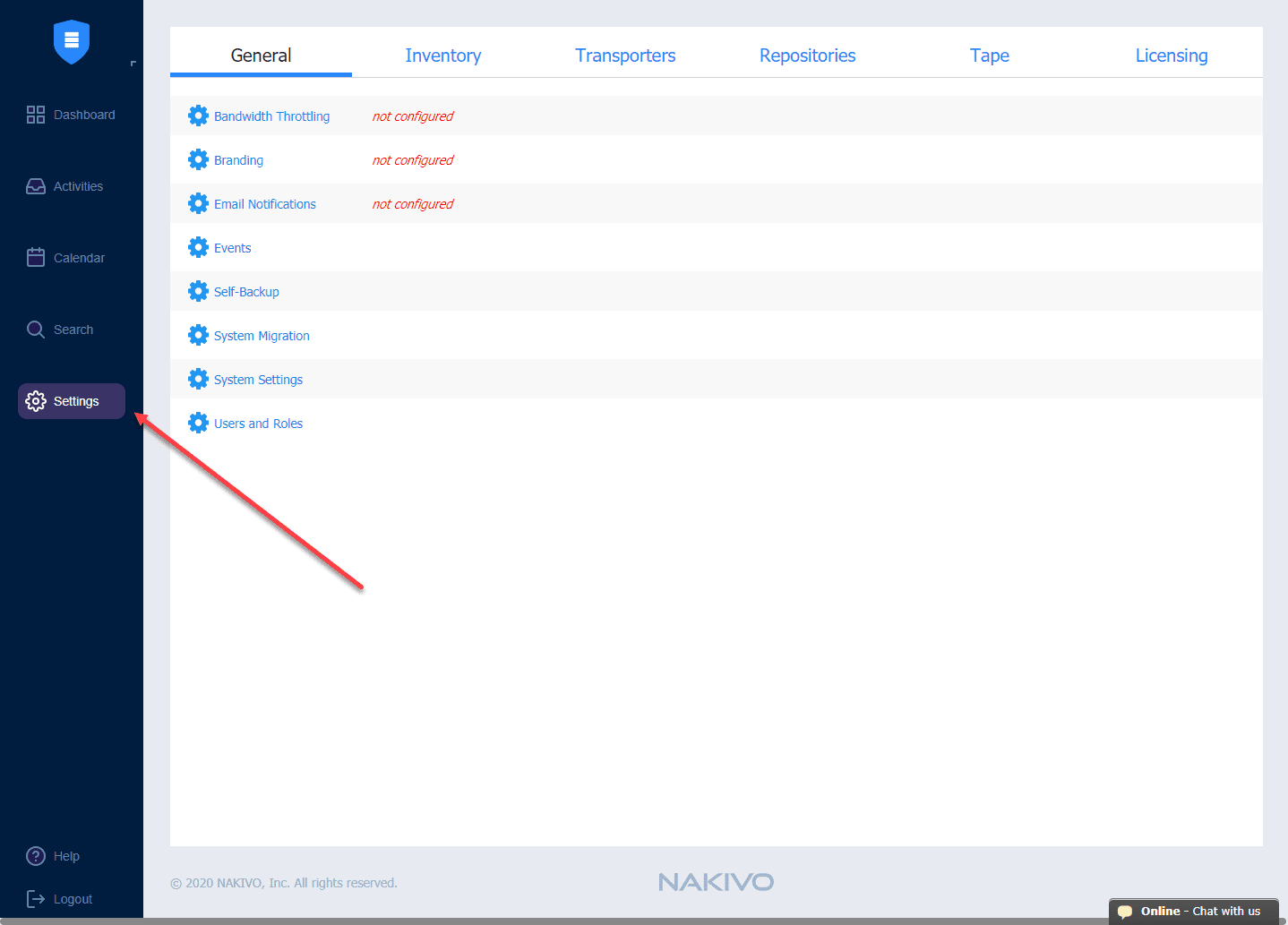This screenshot has width=1288, height=925.
Task: Click the gear icon beside Branding
Action: pyautogui.click(x=198, y=159)
